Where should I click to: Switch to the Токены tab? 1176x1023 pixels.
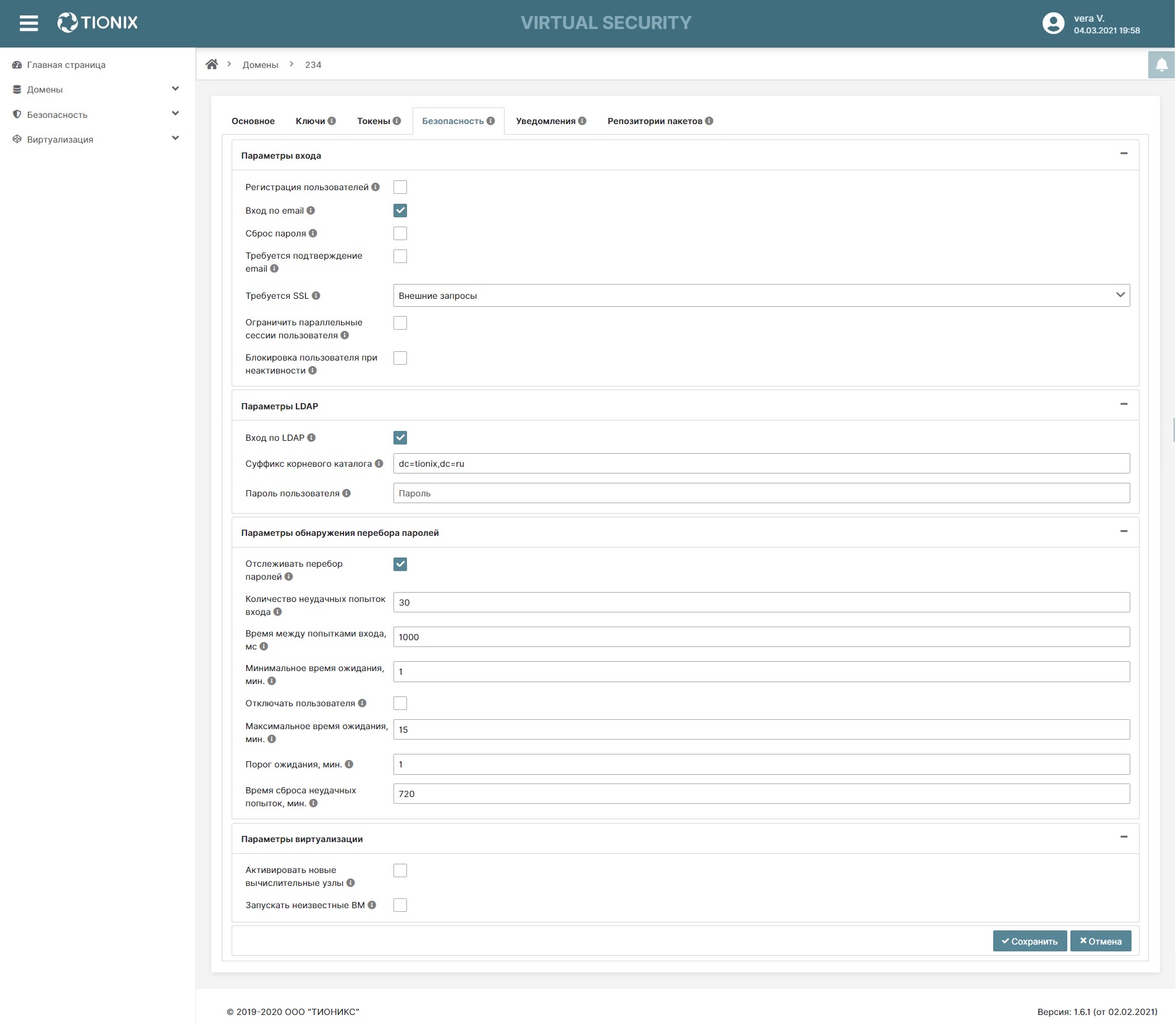374,121
